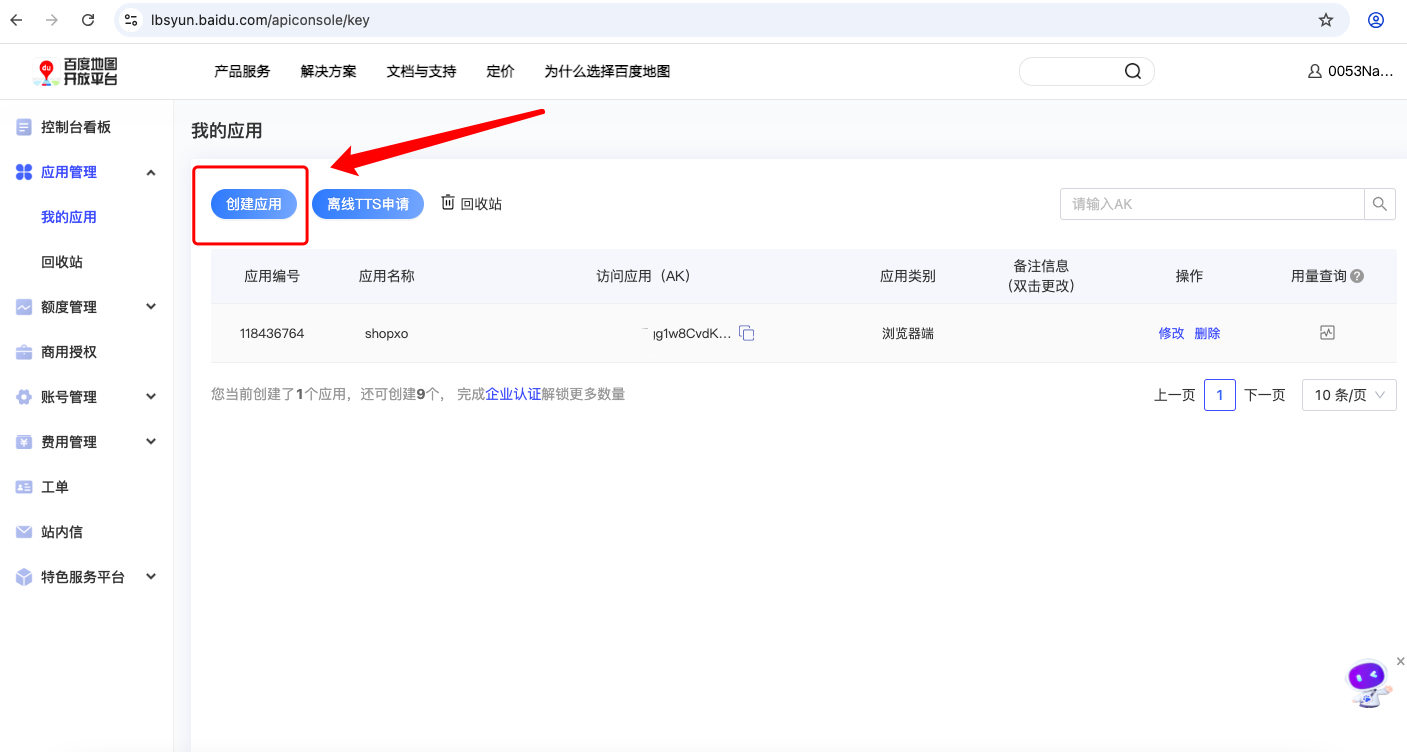Collapse the 应用管理 menu chevron
This screenshot has height=752, width=1407.
pos(151,172)
